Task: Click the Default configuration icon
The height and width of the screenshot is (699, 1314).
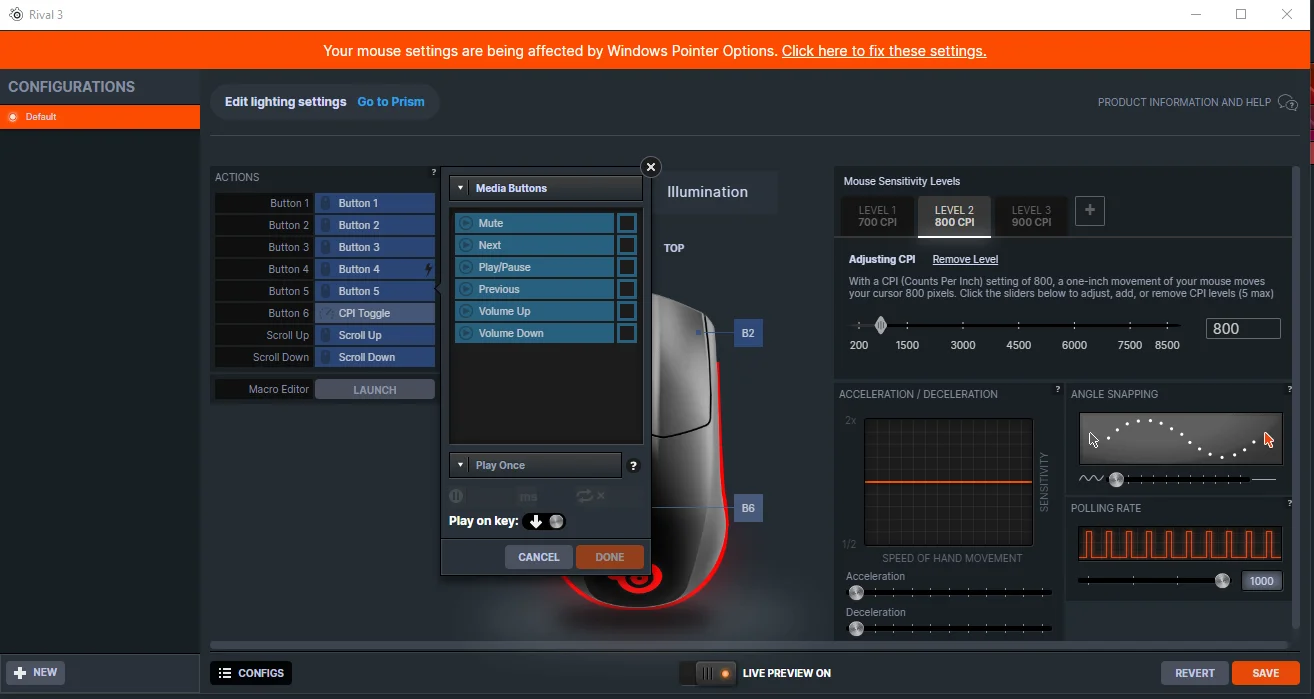Action: pyautogui.click(x=13, y=117)
